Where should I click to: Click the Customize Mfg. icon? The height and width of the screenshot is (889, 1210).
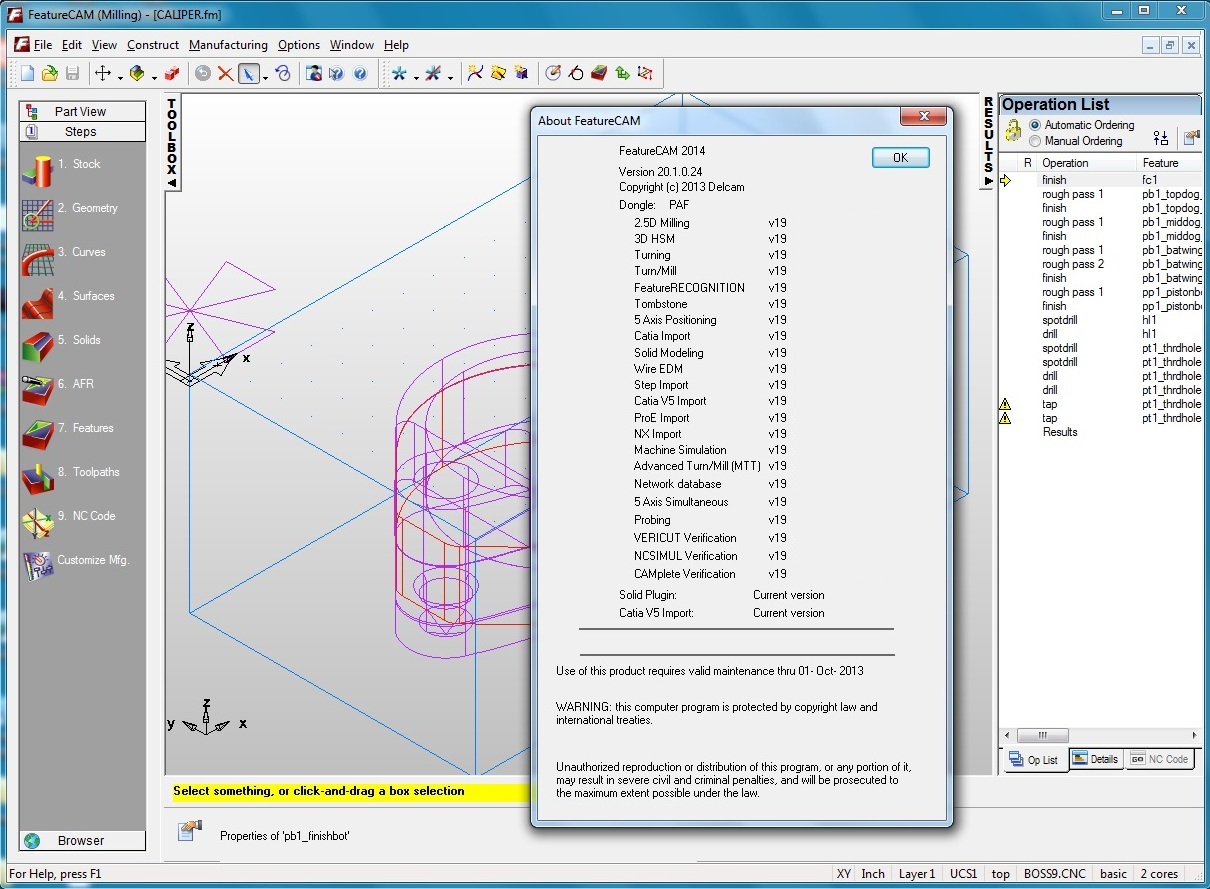tap(38, 567)
